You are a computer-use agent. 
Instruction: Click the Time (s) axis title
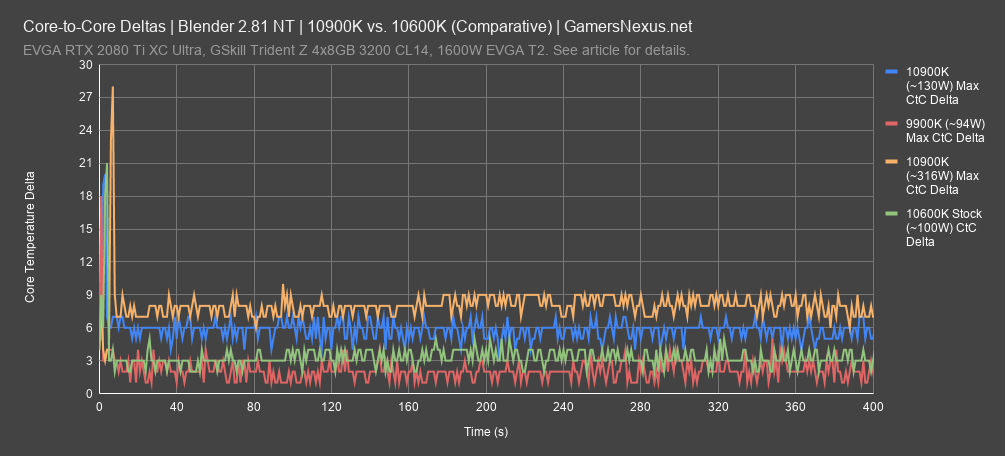(486, 432)
